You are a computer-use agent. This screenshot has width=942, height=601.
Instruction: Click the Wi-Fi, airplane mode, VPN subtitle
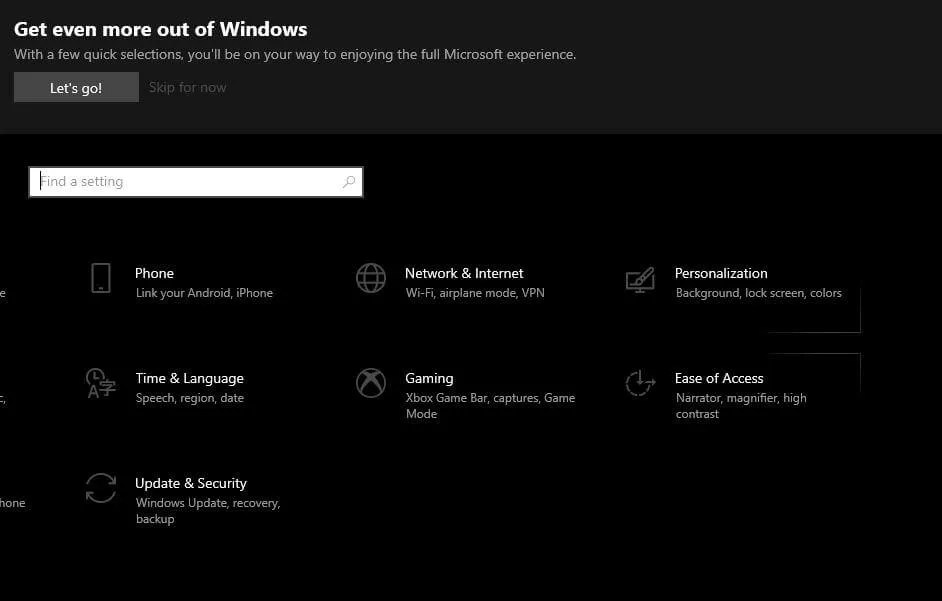475,293
